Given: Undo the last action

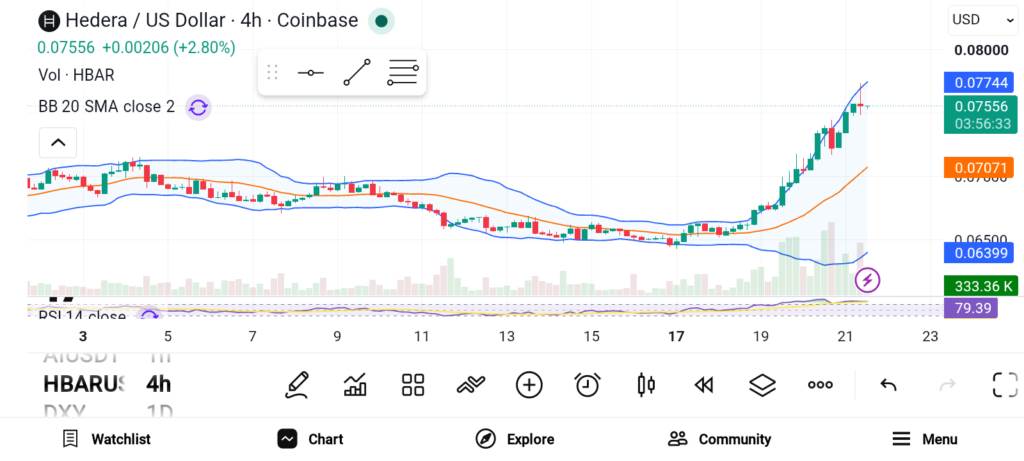Looking at the screenshot, I should pyautogui.click(x=888, y=385).
